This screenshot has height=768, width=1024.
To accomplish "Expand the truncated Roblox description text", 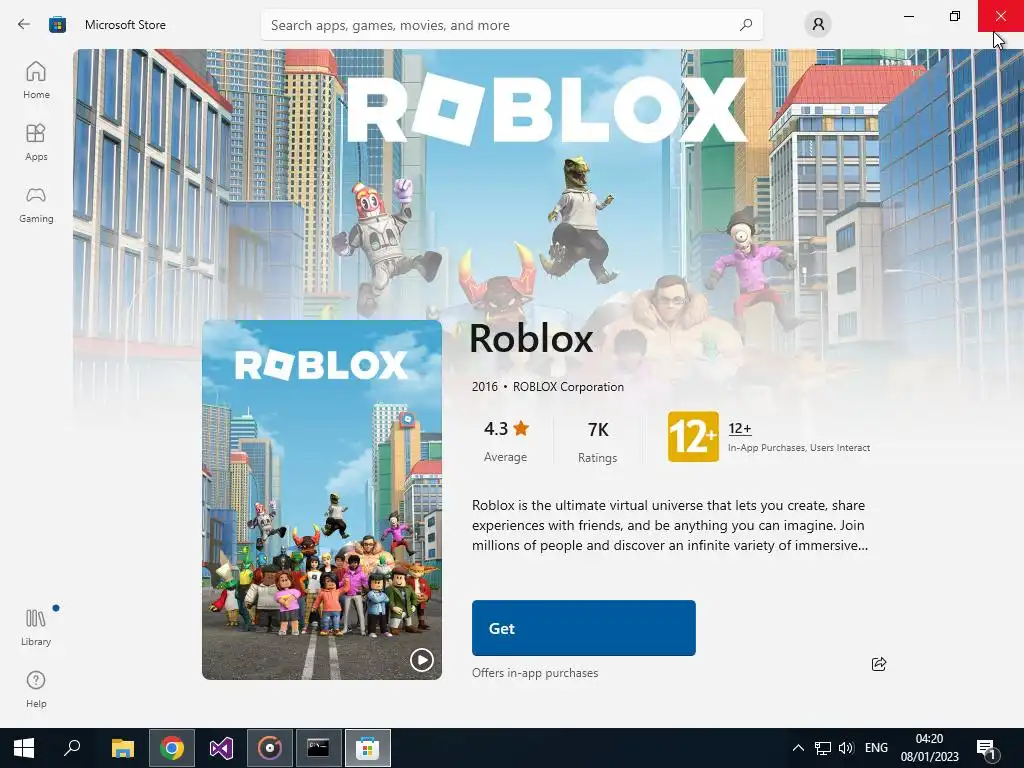I will 669,525.
